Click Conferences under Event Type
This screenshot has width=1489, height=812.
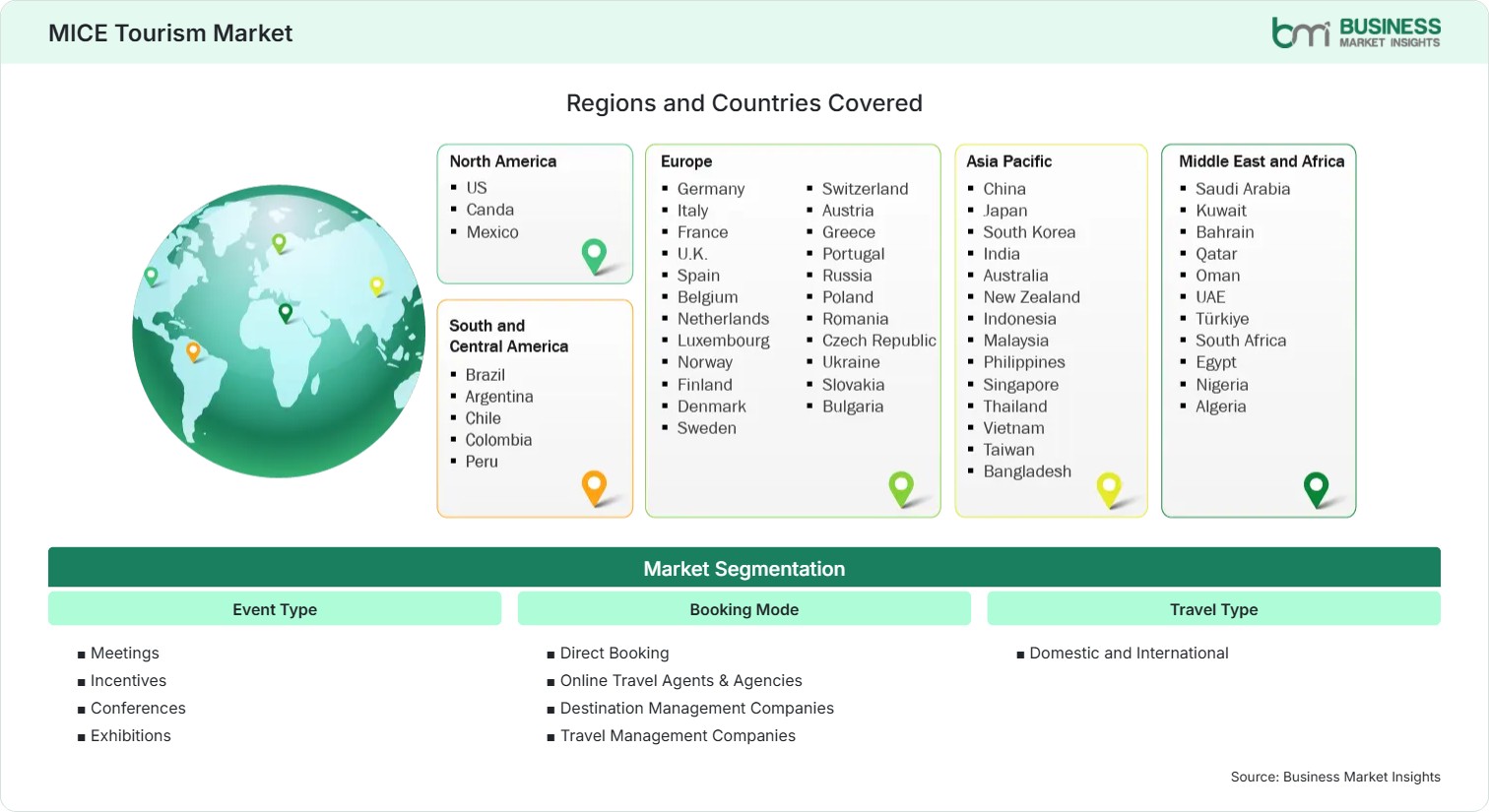point(138,708)
